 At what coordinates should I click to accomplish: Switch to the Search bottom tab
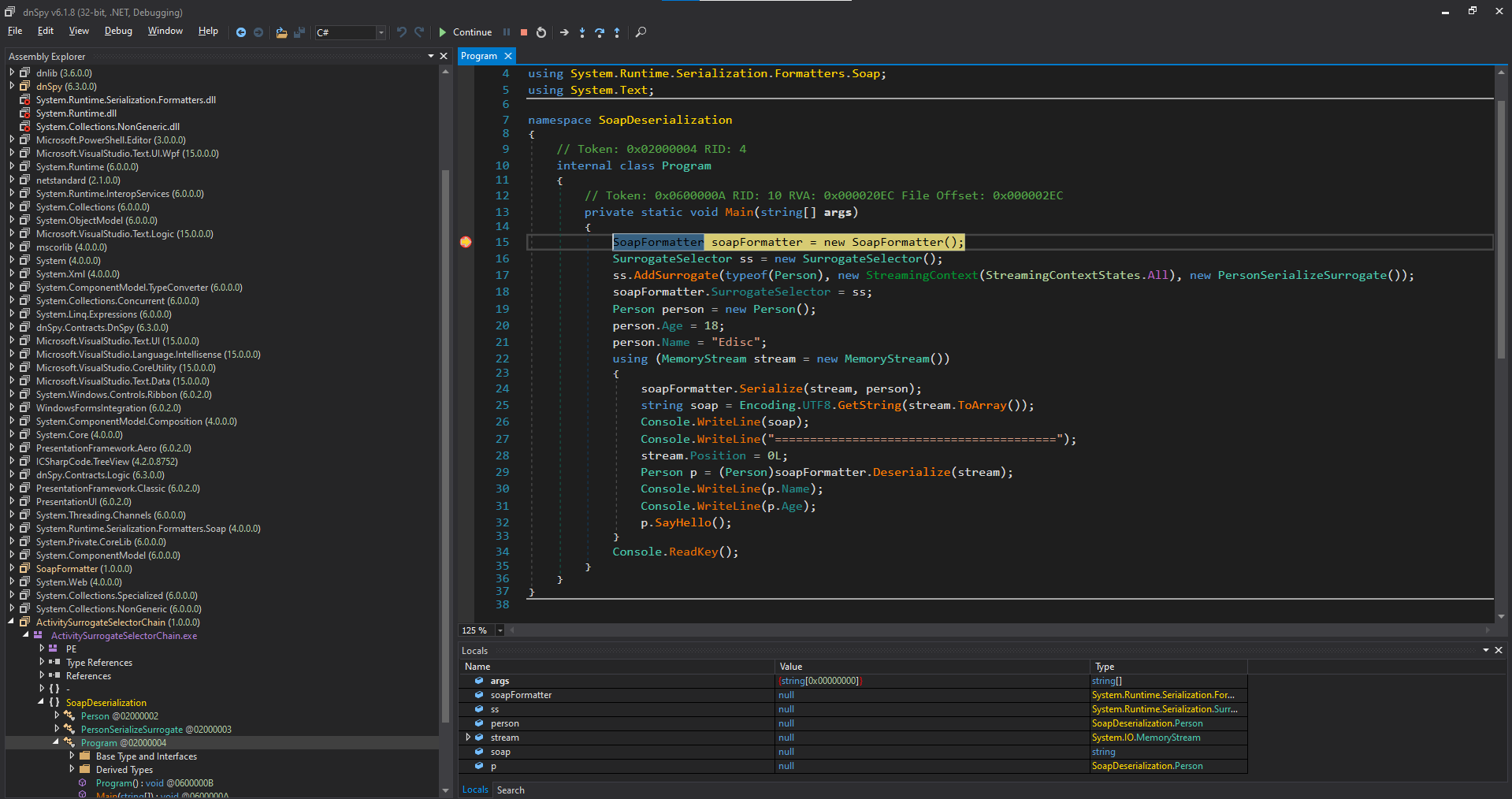click(511, 790)
